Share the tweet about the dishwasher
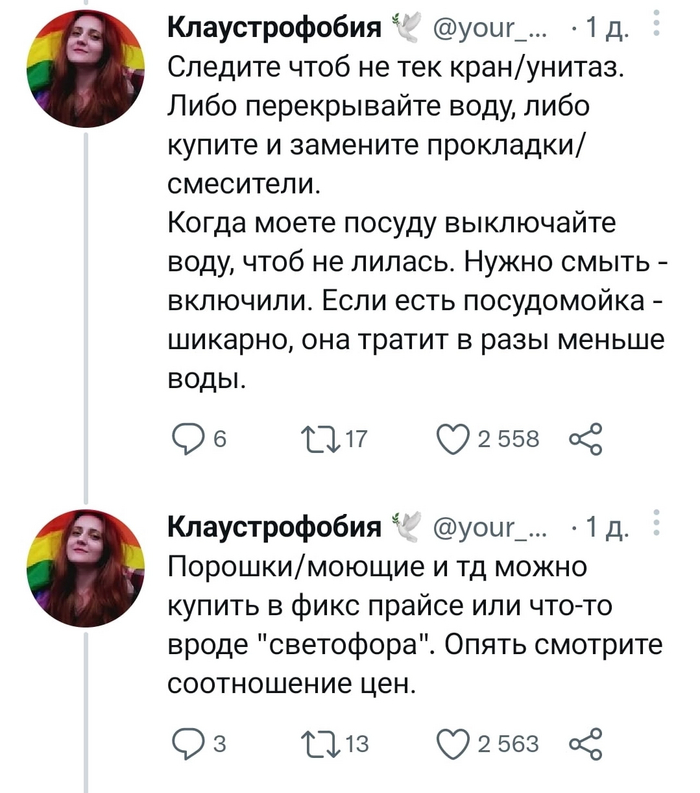The height and width of the screenshot is (793, 700). [x=586, y=439]
